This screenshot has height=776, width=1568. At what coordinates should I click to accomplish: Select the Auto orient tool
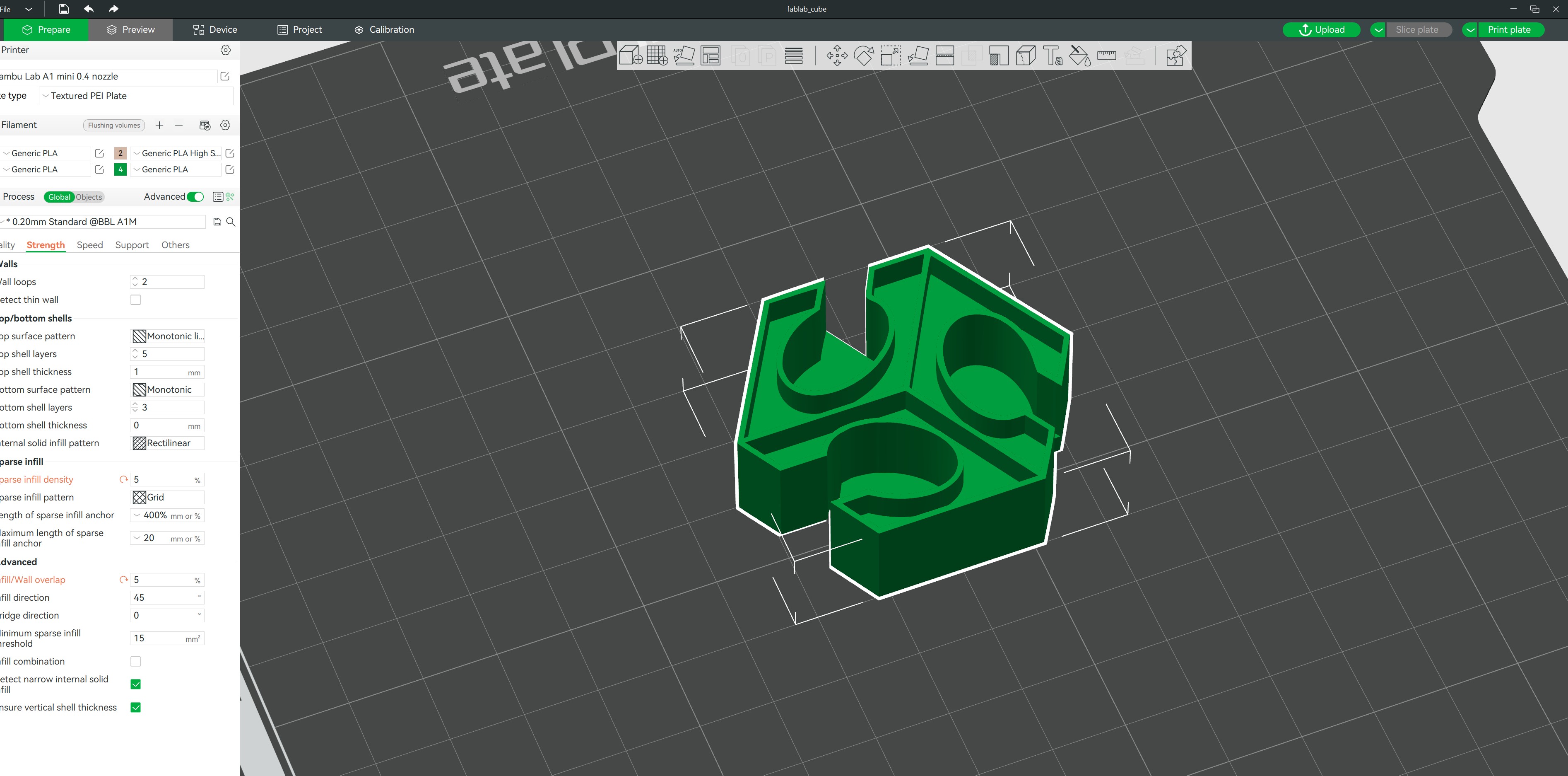684,56
